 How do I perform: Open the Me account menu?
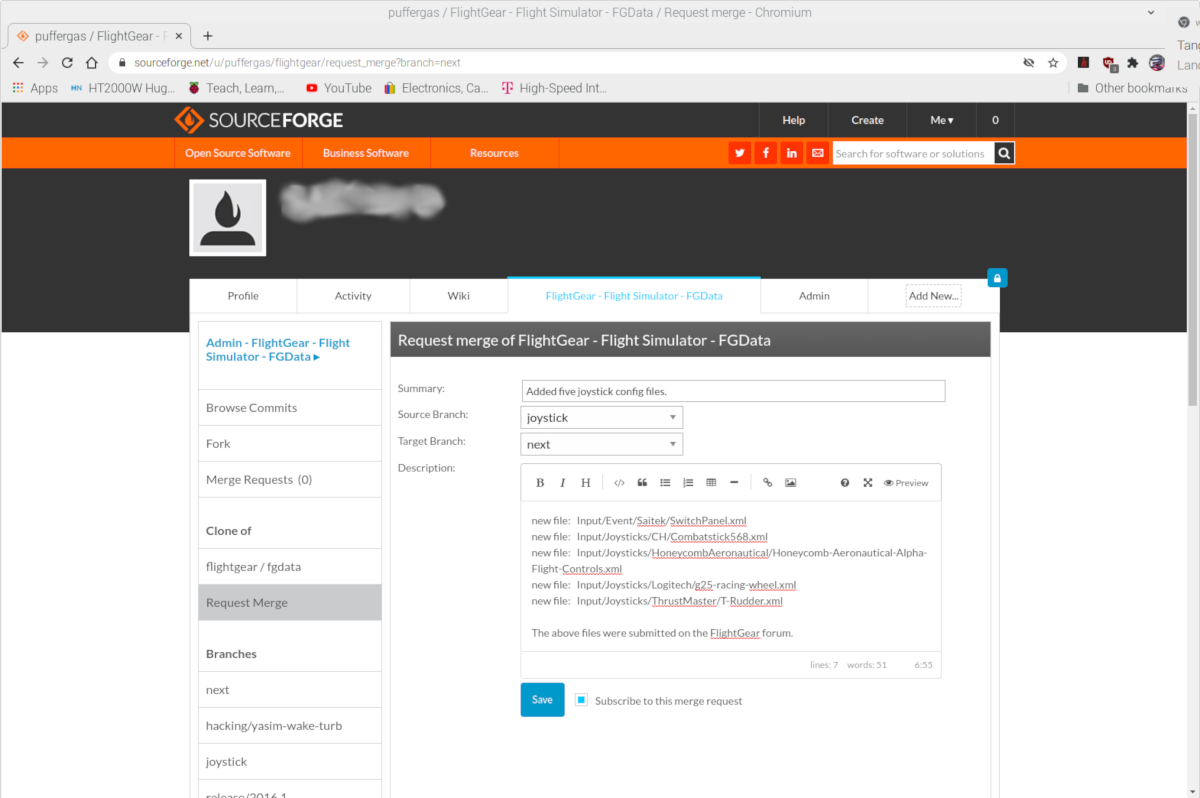coord(942,120)
